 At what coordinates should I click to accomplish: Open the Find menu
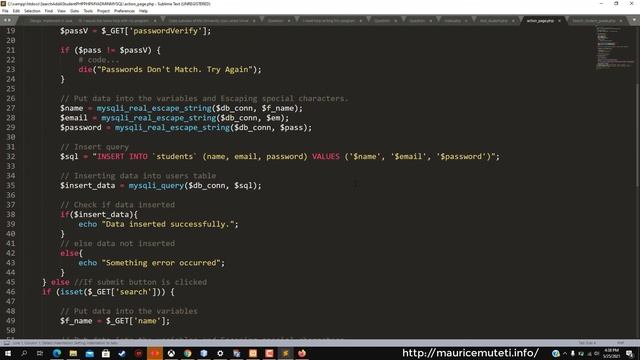click(49, 11)
